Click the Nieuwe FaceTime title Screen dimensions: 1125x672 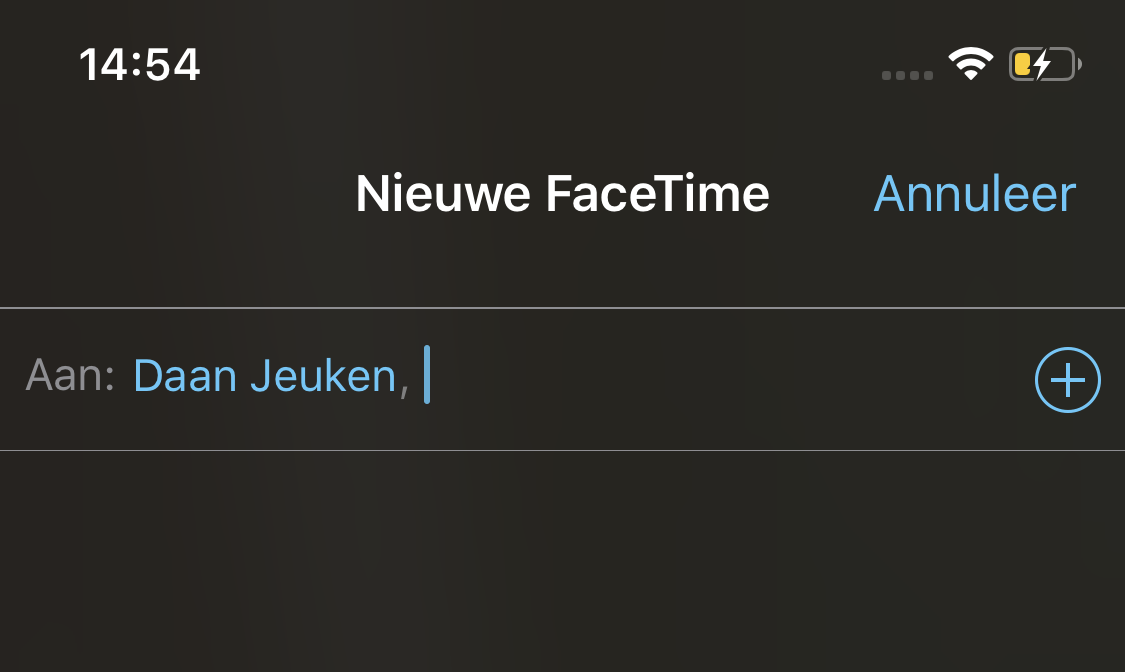562,194
